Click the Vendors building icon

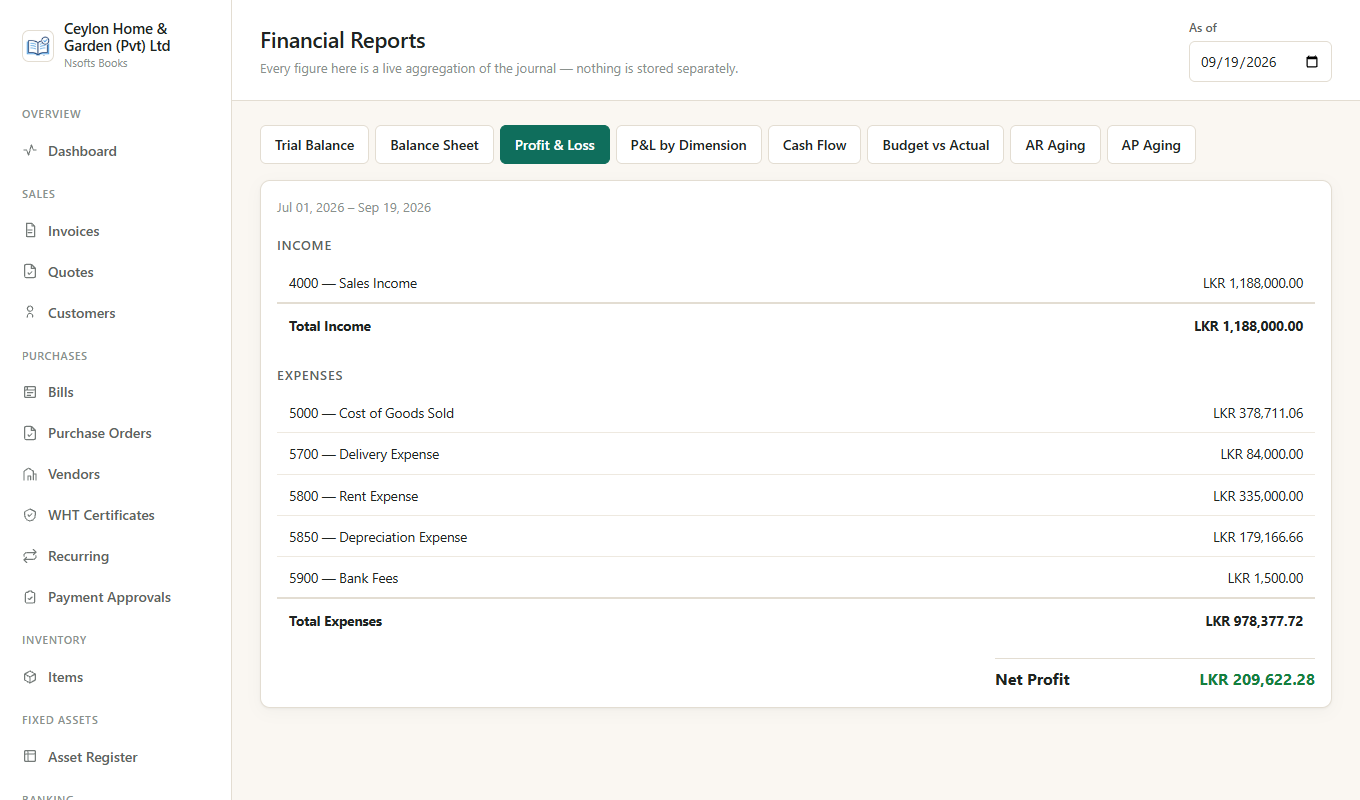[x=30, y=474]
